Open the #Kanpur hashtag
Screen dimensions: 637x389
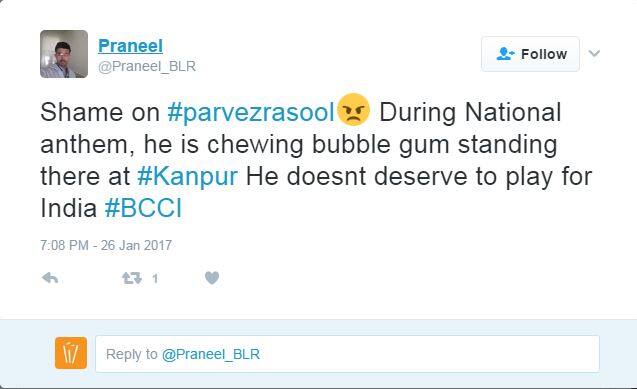pos(187,177)
